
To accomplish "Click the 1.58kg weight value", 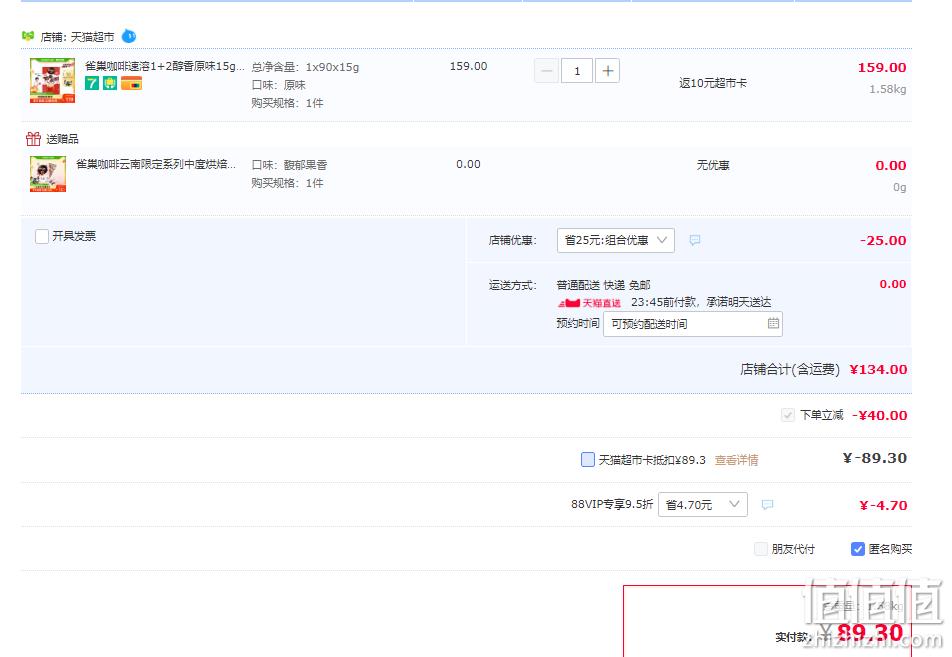I will [x=888, y=89].
